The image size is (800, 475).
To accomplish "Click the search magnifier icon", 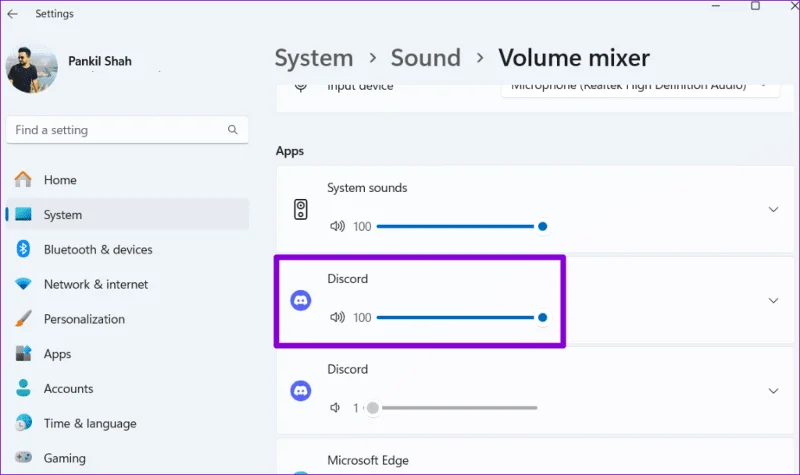I will (x=233, y=130).
